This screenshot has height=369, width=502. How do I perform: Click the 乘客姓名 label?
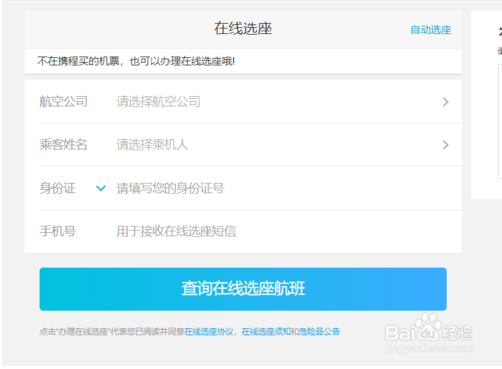[x=63, y=145]
